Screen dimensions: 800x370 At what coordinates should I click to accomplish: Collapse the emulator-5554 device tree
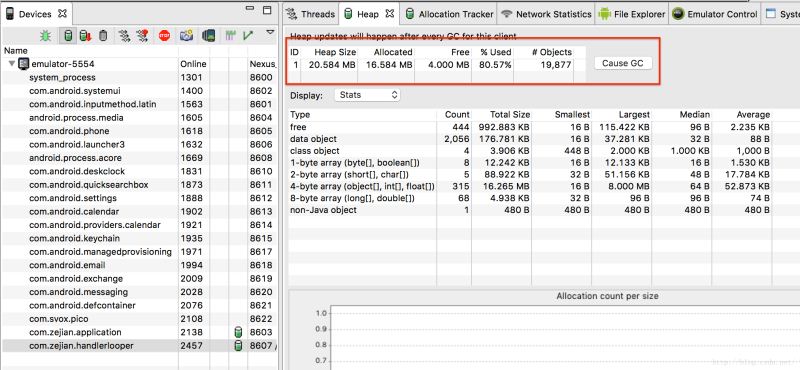point(12,64)
